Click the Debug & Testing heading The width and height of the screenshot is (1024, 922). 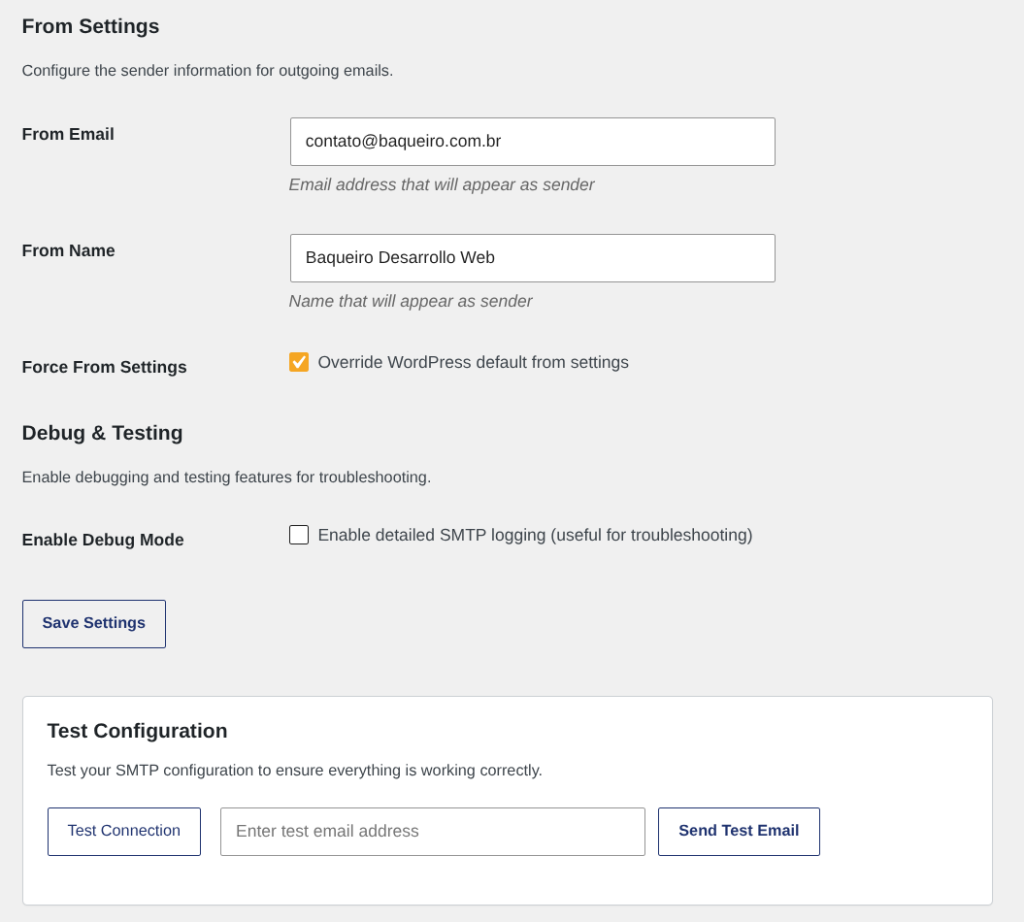103,433
